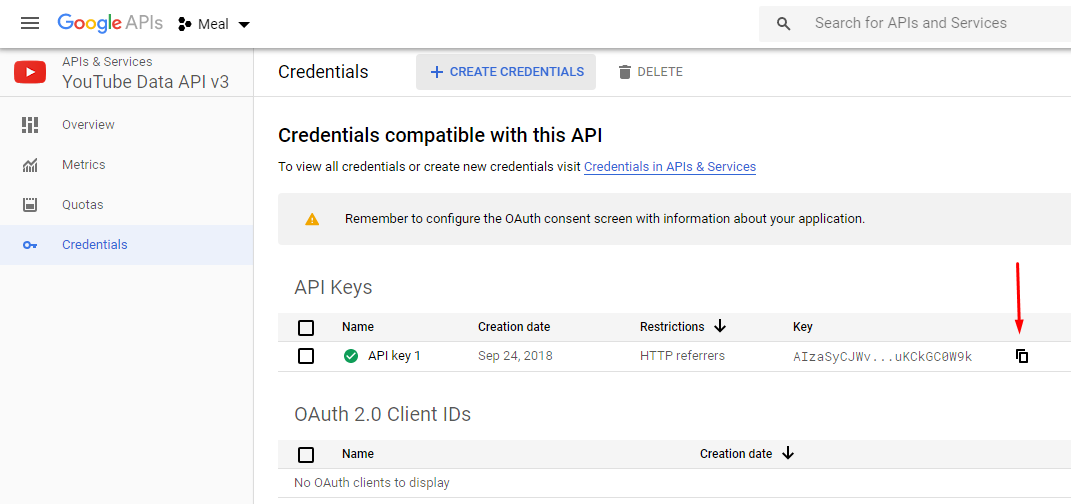Viewport: 1071px width, 504px height.
Task: Click the Sep 24, 2018 creation date
Action: [515, 356]
